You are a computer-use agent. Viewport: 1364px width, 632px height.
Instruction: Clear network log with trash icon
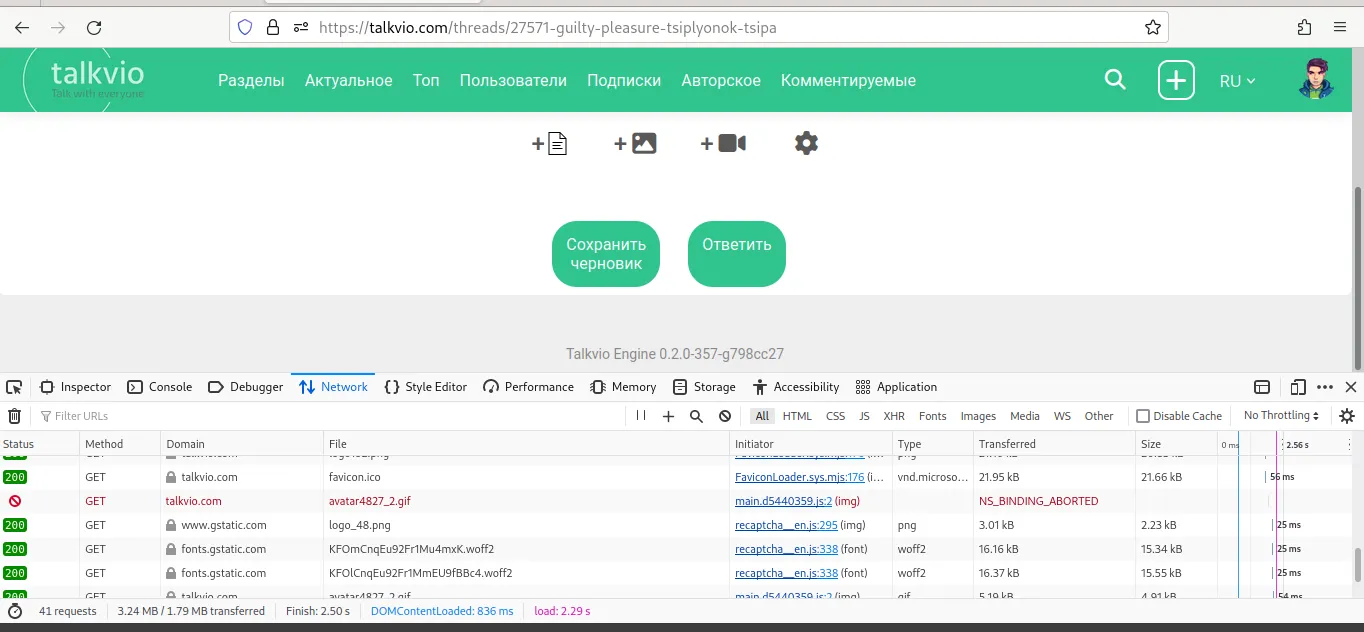(x=15, y=416)
